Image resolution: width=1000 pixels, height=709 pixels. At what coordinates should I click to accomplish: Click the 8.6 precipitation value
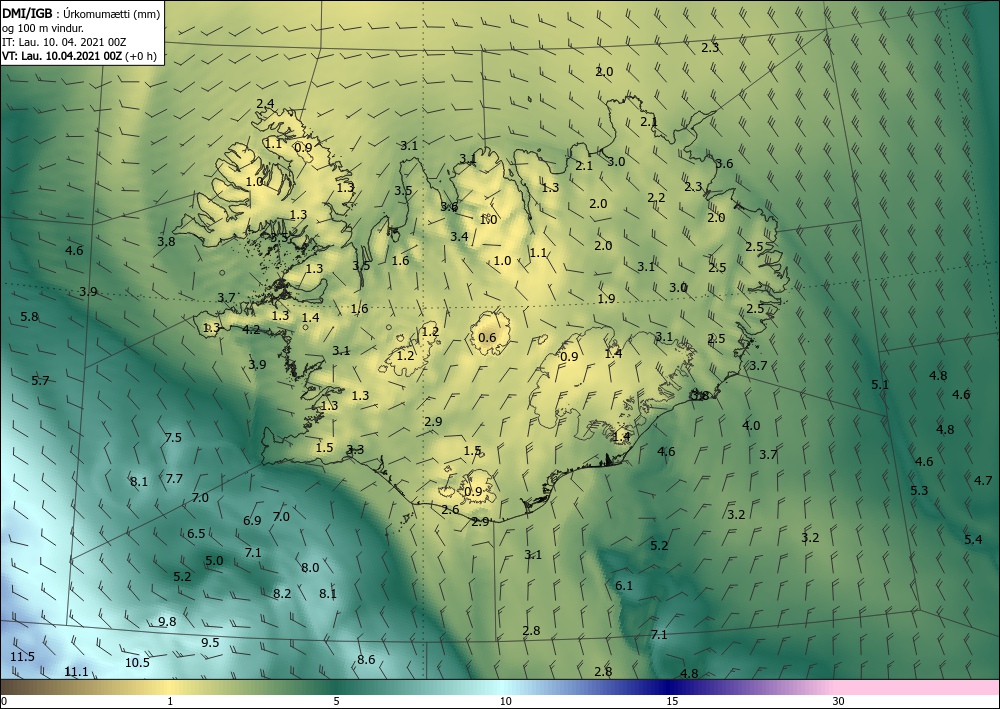click(x=366, y=660)
